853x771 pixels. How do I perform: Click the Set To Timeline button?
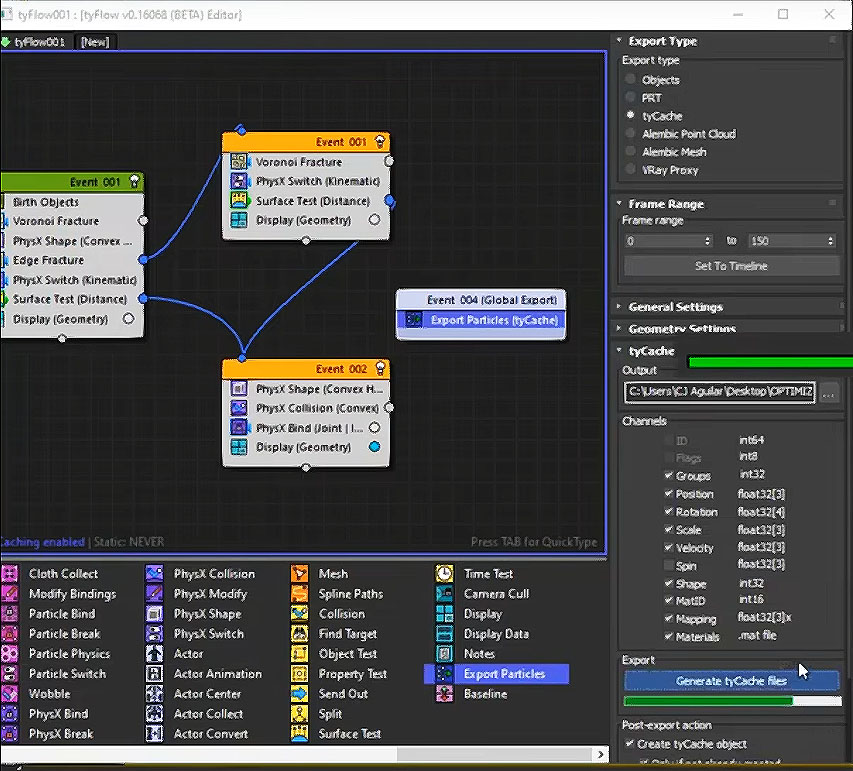point(731,266)
